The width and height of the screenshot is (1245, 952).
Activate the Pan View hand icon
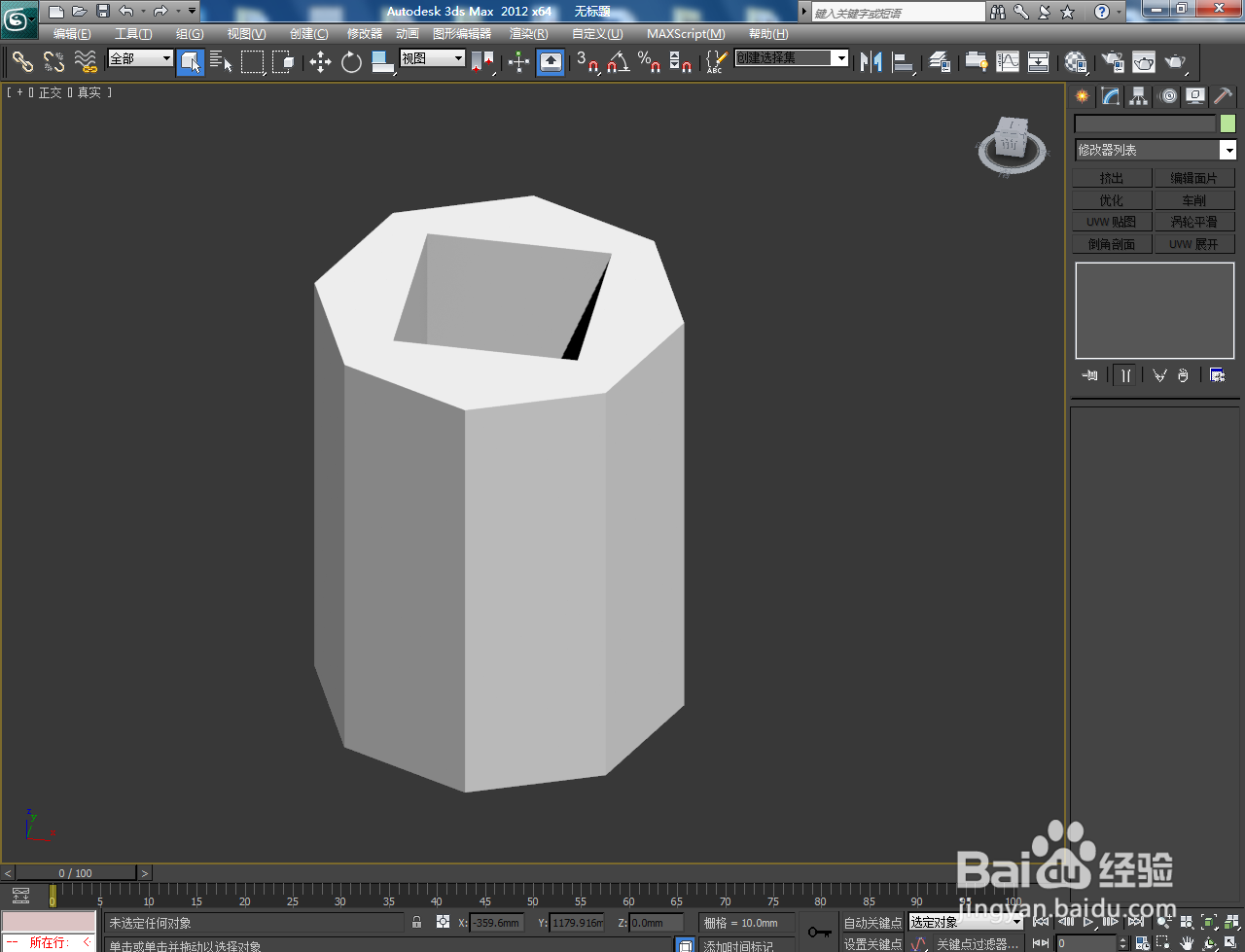(x=1187, y=942)
